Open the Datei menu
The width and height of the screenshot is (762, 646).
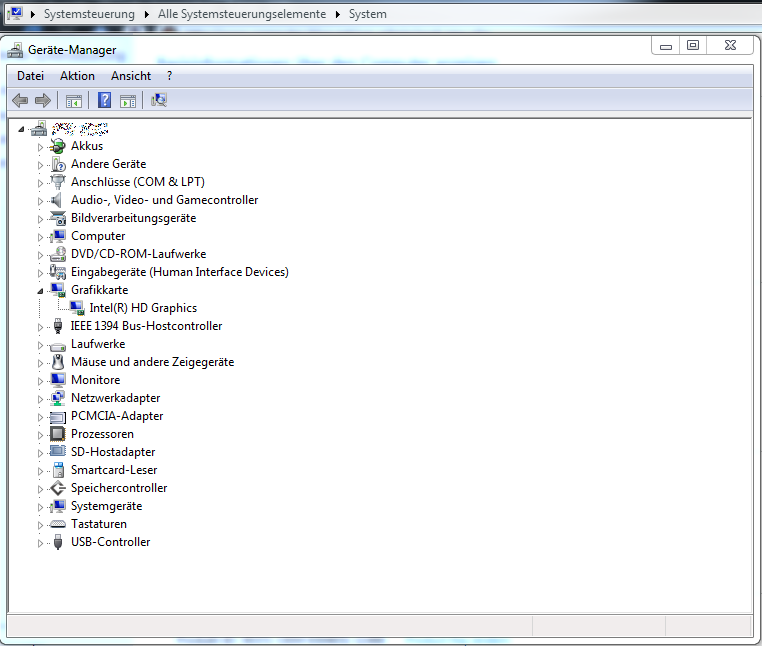tap(31, 76)
